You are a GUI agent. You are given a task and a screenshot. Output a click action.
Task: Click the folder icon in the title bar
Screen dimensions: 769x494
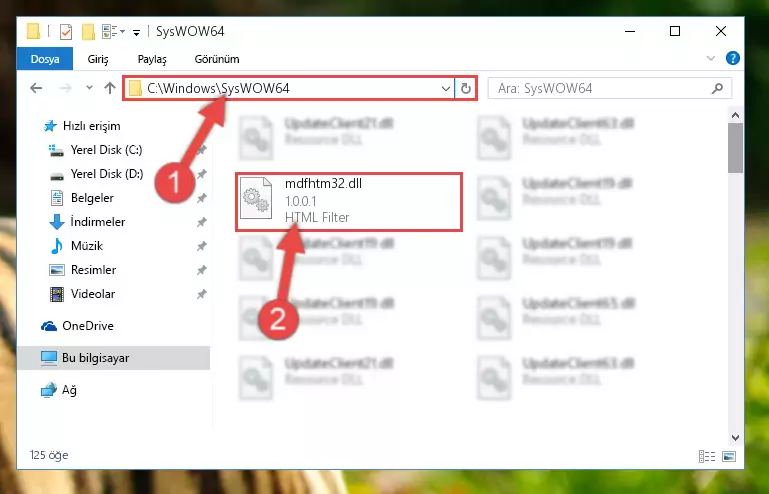click(x=33, y=31)
